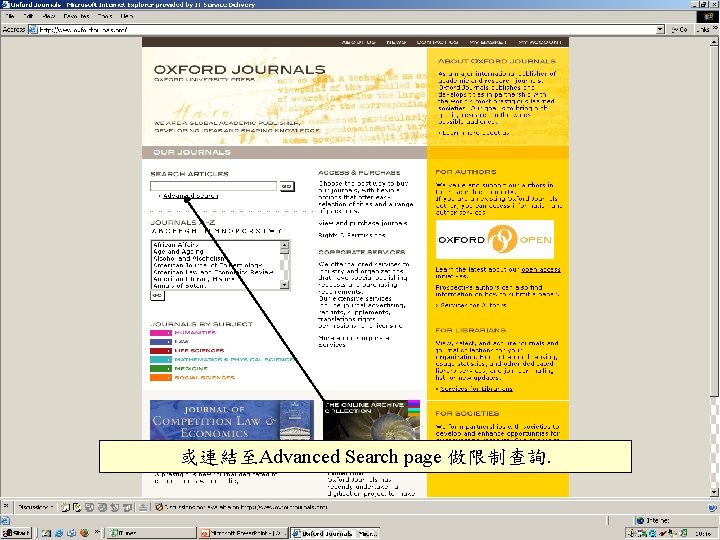The width and height of the screenshot is (720, 540).
Task: Select African Affairs in journals list
Action: 176,245
